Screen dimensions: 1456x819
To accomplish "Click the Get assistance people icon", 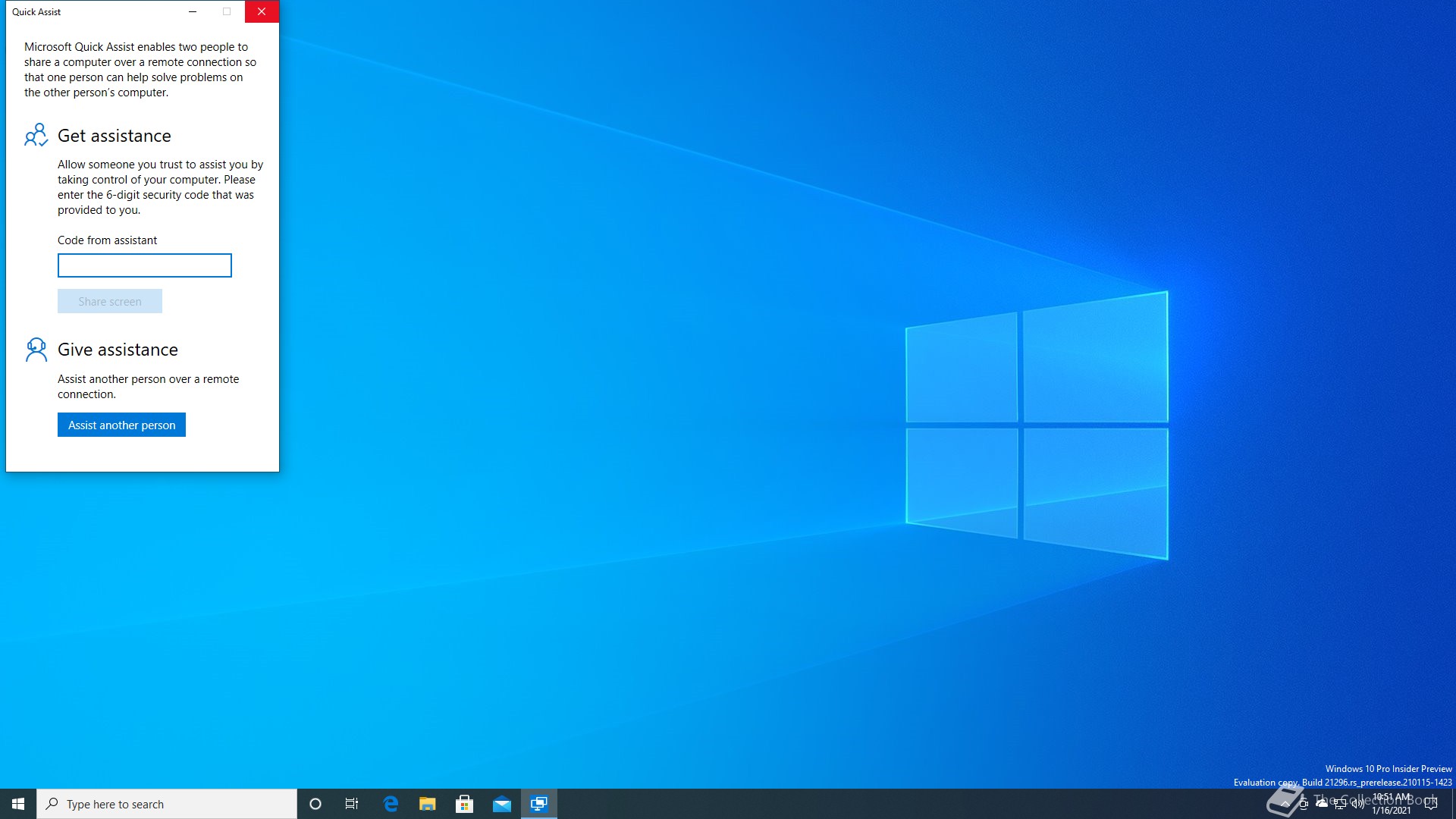I will (x=36, y=136).
